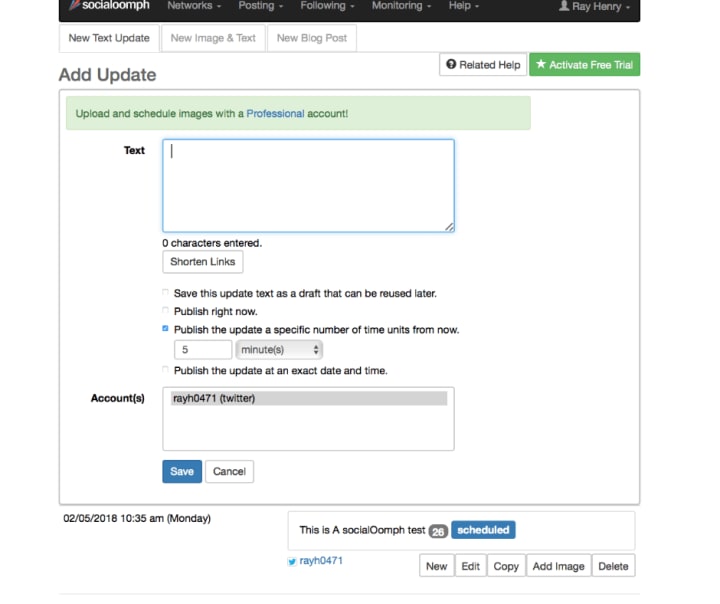
Task: Click the Shorten Links button
Action: pos(202,262)
